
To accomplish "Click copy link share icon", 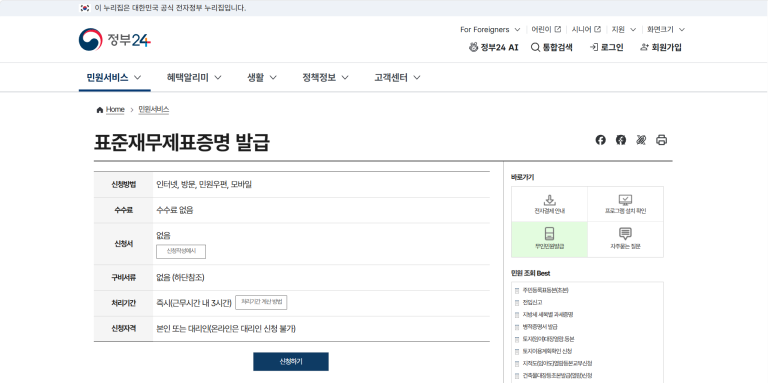I will [641, 140].
